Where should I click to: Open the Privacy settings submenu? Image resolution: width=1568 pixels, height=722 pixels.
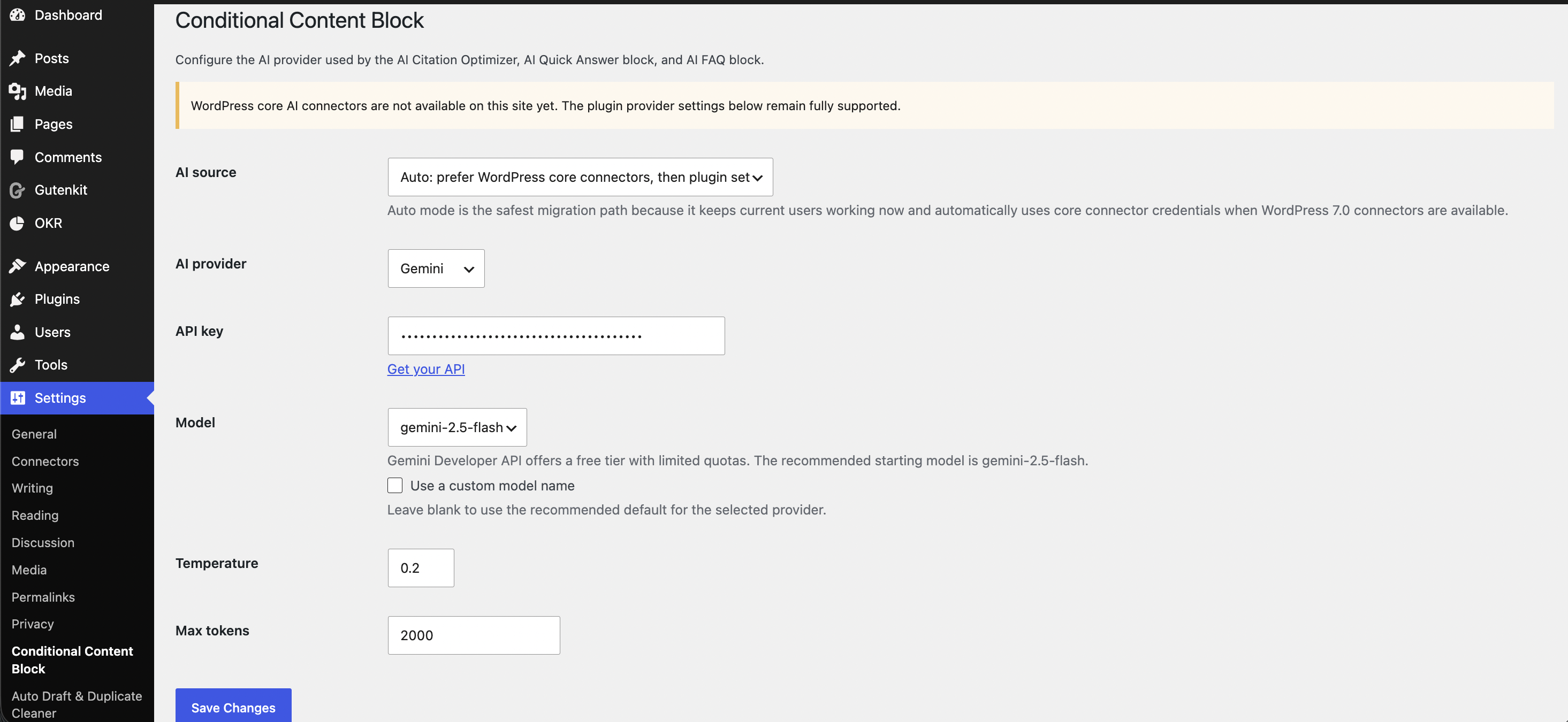tap(33, 624)
